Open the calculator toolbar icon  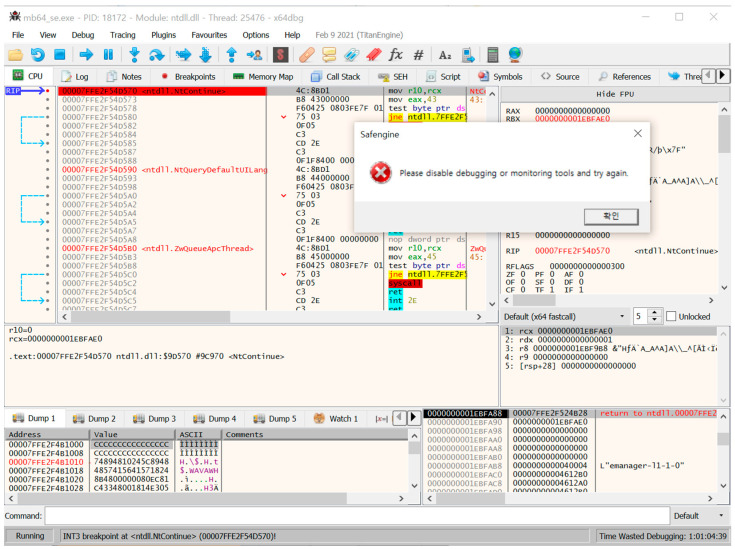pyautogui.click(x=493, y=55)
